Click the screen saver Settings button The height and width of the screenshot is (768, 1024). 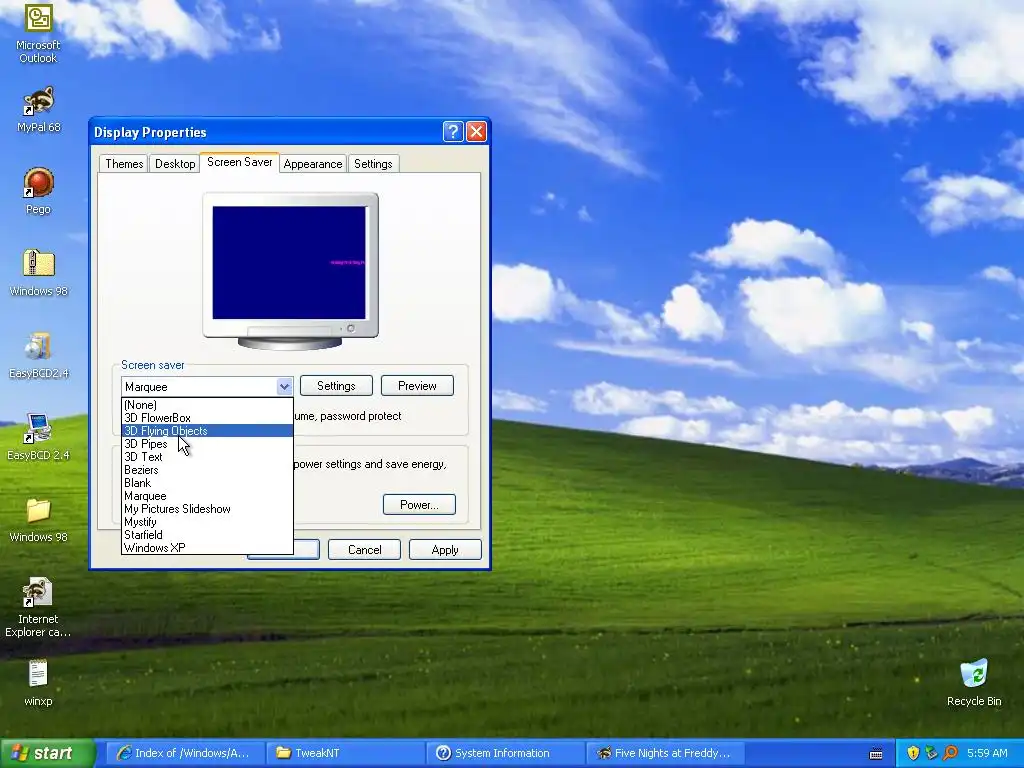coord(336,386)
